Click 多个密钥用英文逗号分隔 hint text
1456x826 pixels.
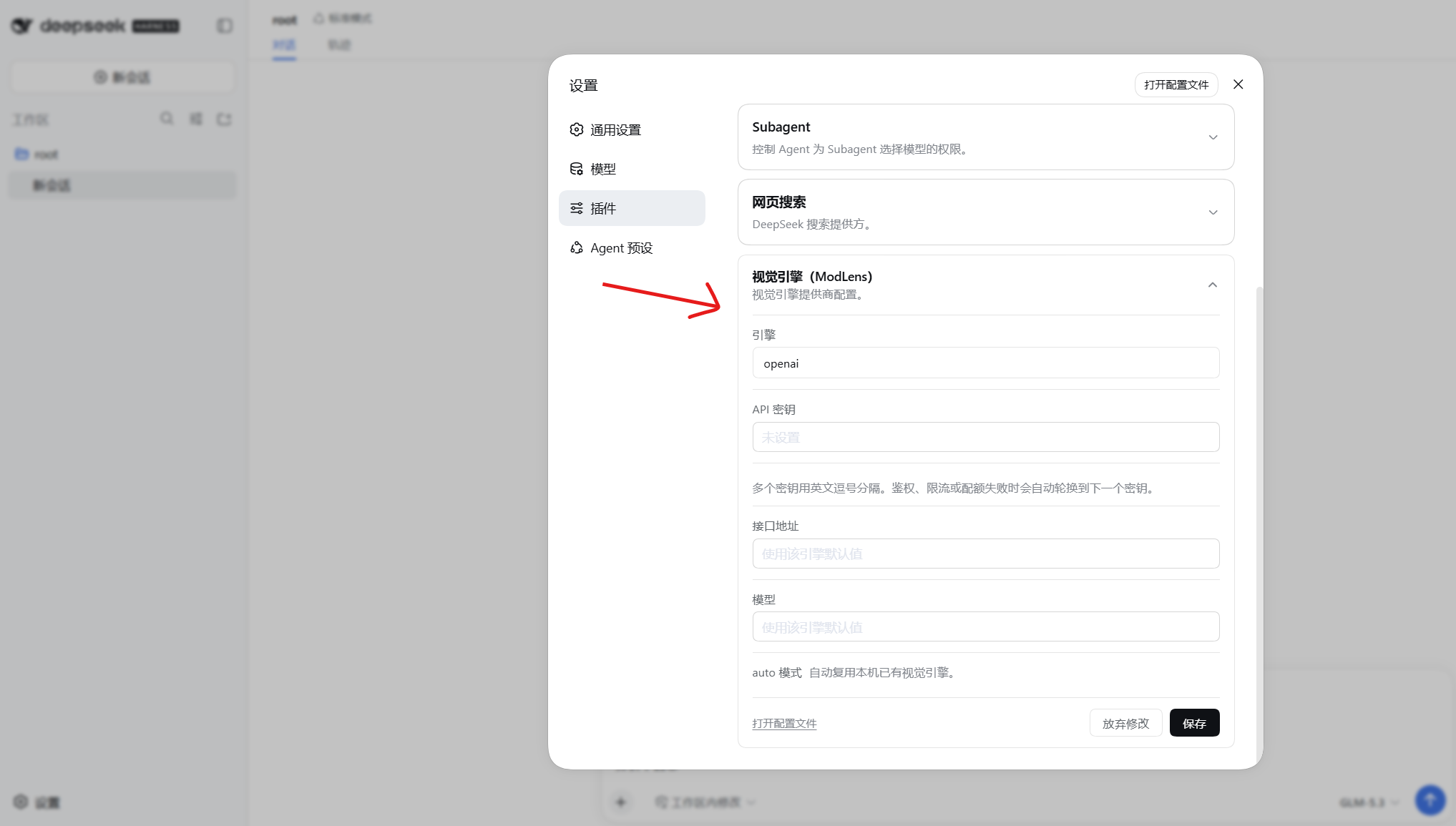tap(954, 488)
